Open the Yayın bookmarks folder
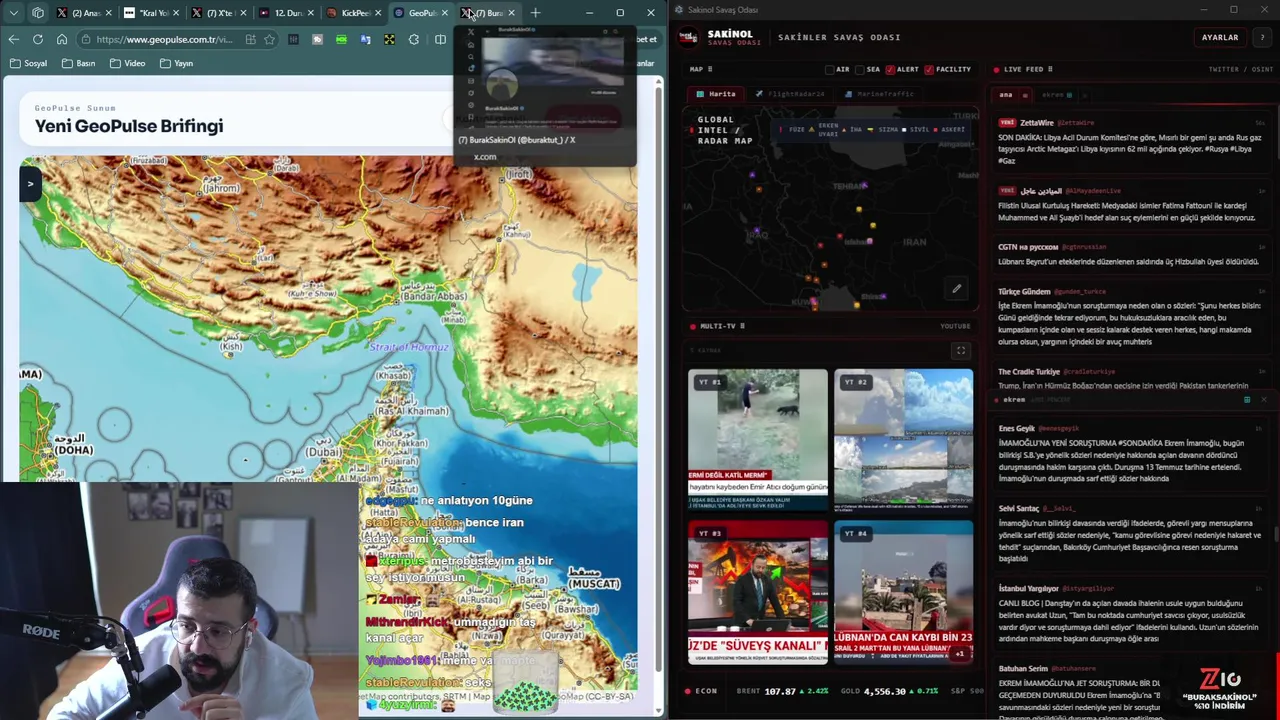Image resolution: width=1280 pixels, height=720 pixels. (176, 63)
